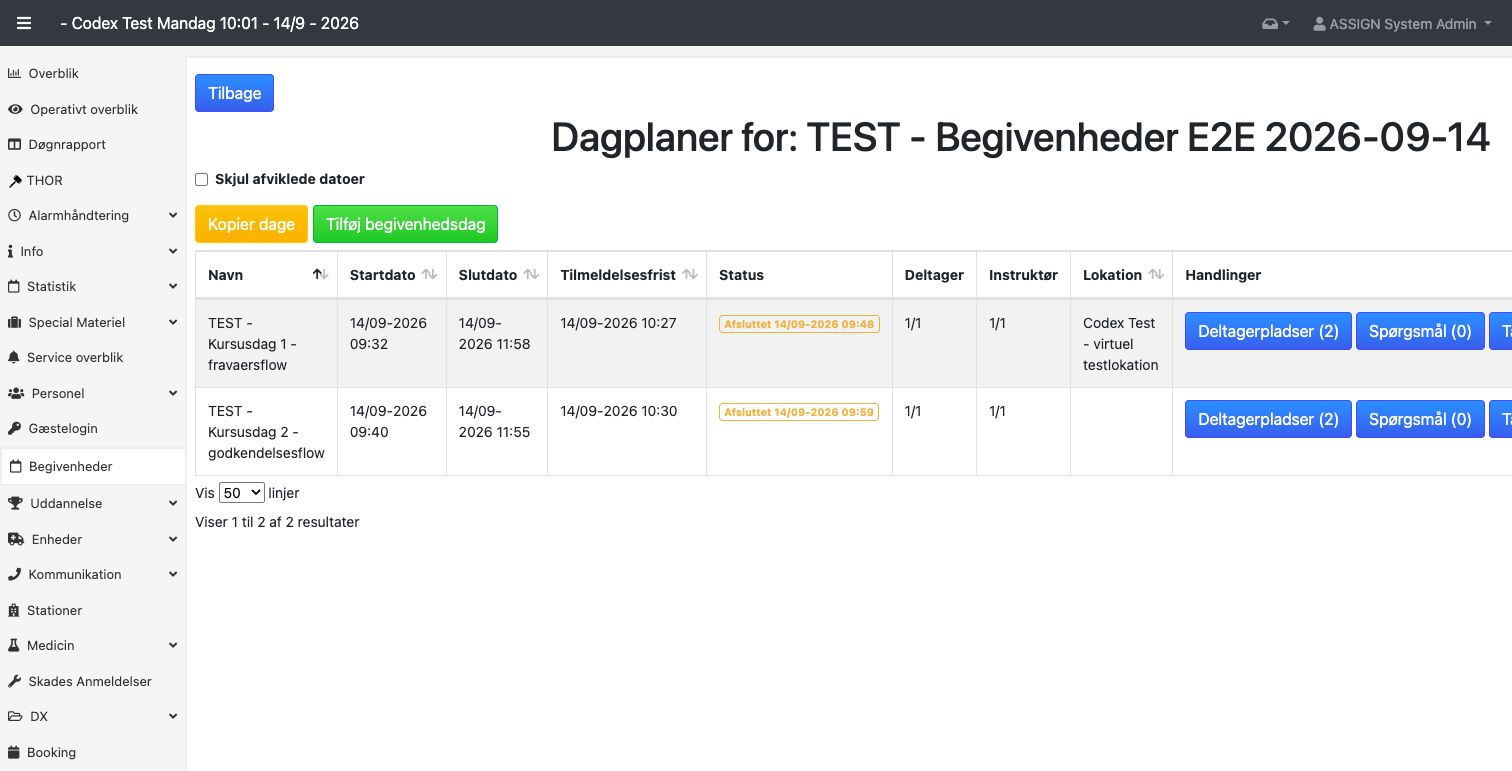
Task: Click the Døgnrapport table icon
Action: click(14, 144)
